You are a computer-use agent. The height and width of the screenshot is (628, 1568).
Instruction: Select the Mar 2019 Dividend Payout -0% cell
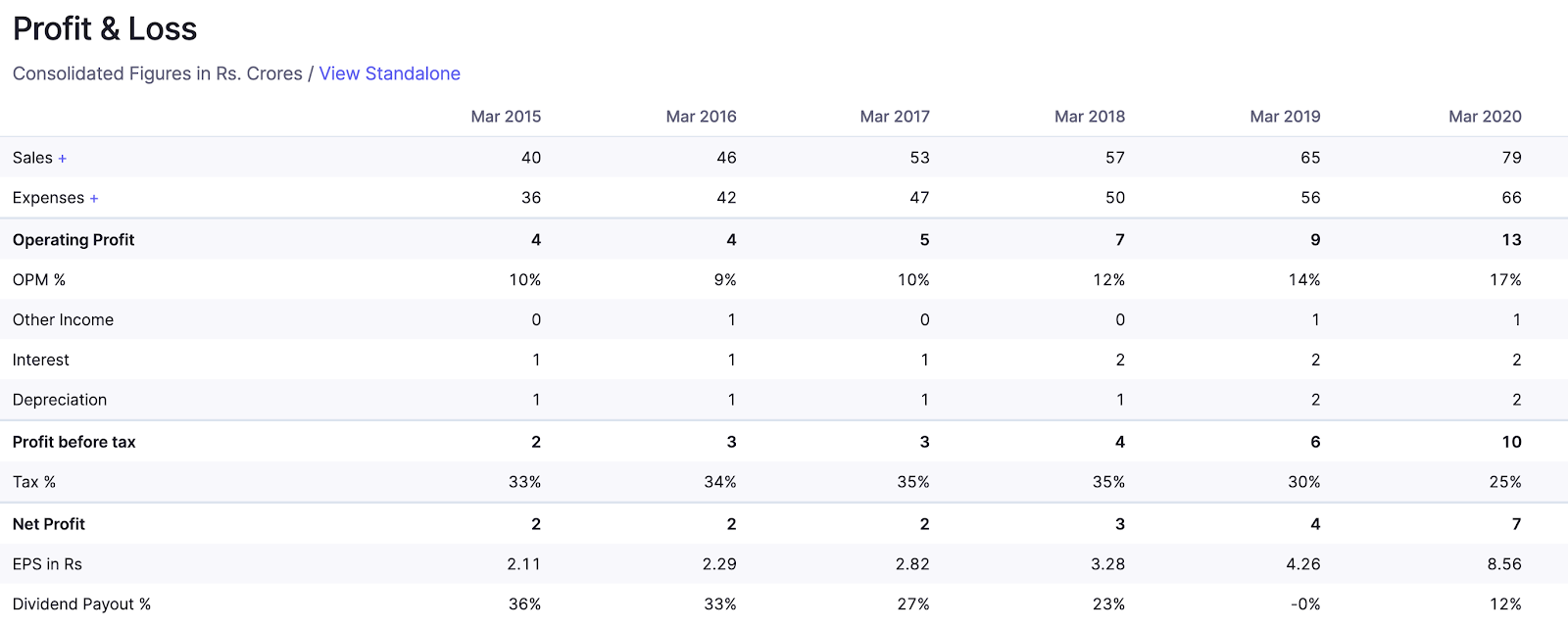1304,604
